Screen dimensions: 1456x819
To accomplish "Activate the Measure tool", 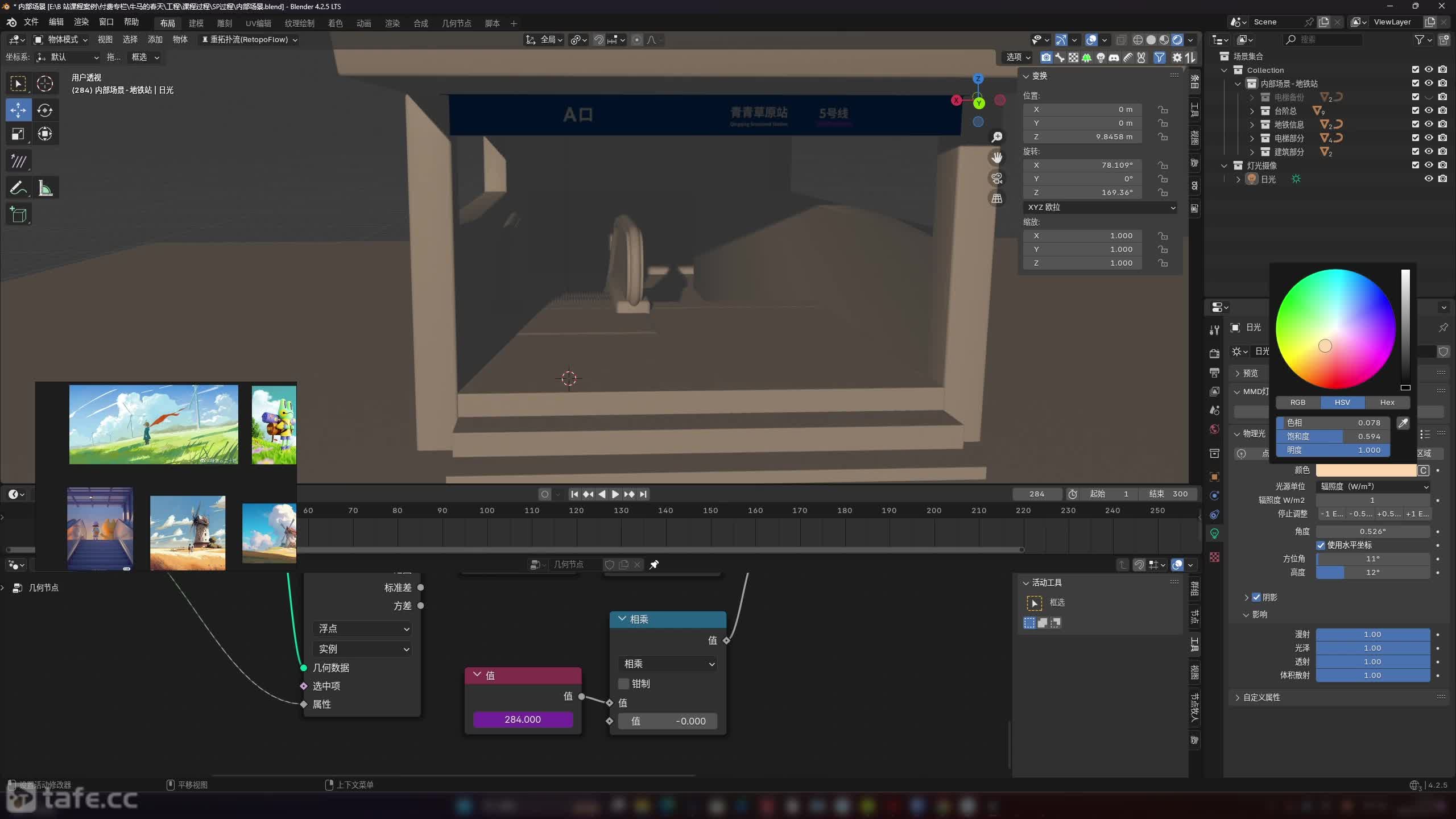I will pos(45,188).
